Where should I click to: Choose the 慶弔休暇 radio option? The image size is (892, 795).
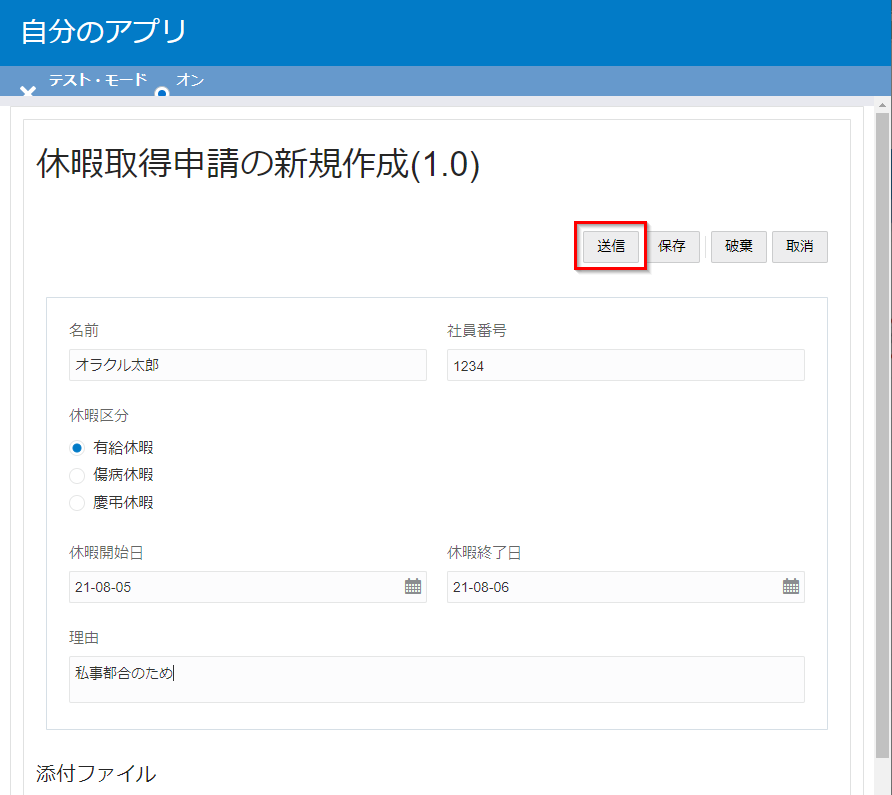(x=77, y=503)
